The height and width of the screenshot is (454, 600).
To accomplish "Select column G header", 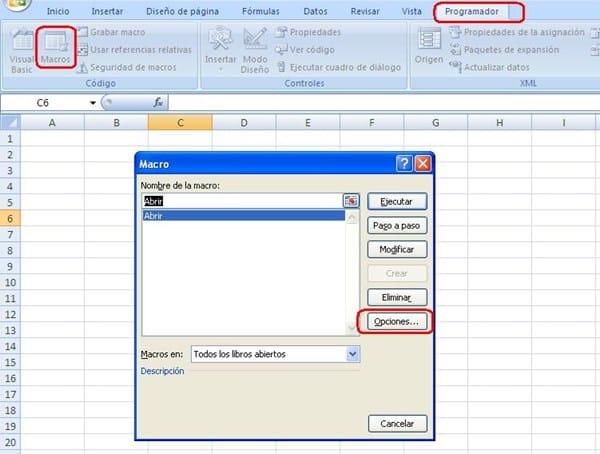I will pos(436,123).
